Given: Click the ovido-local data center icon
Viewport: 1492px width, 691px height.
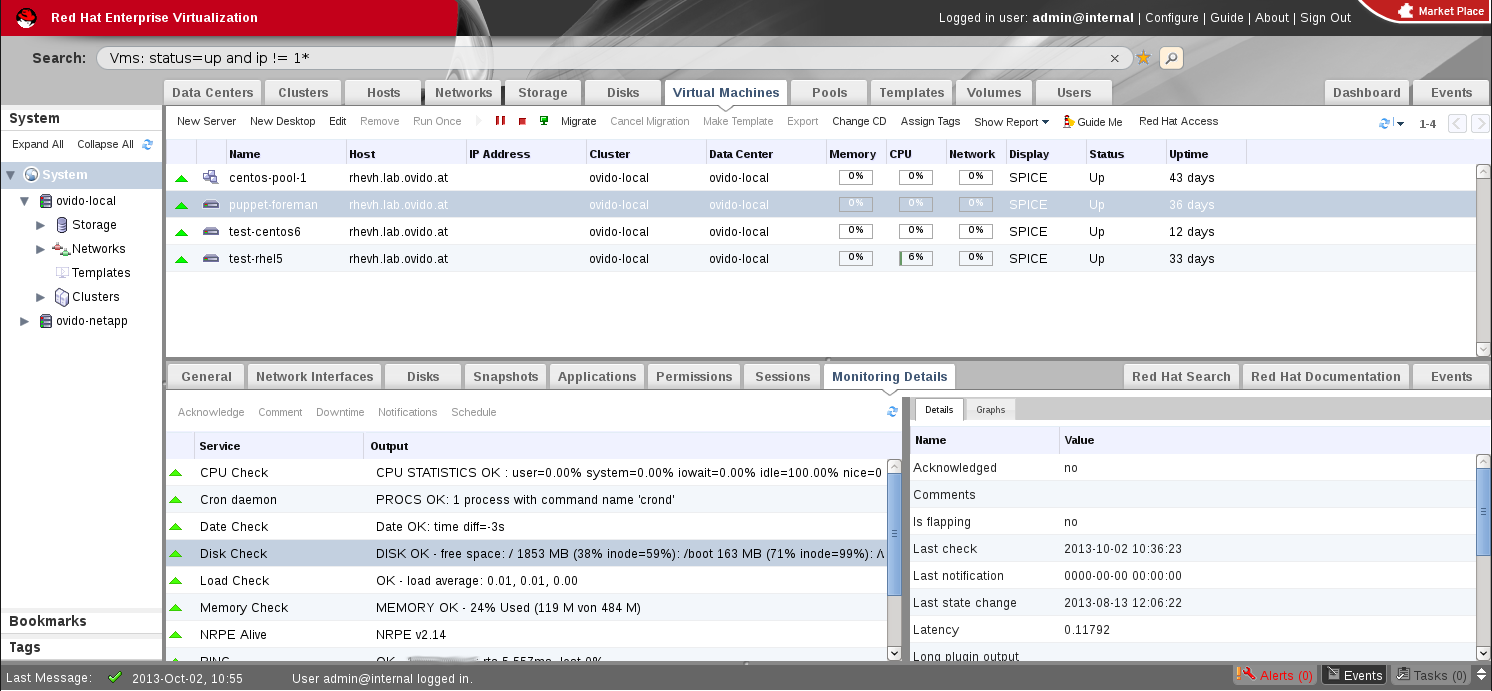Looking at the screenshot, I should [x=45, y=201].
